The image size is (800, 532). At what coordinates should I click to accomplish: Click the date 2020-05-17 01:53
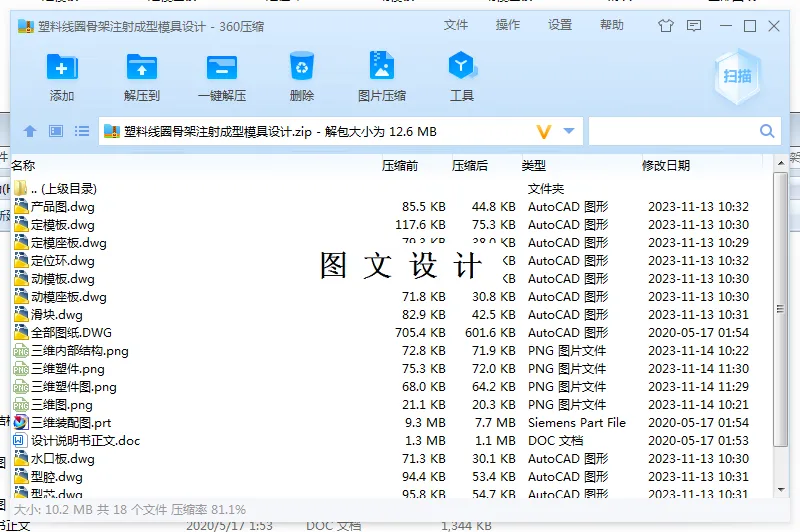(698, 440)
